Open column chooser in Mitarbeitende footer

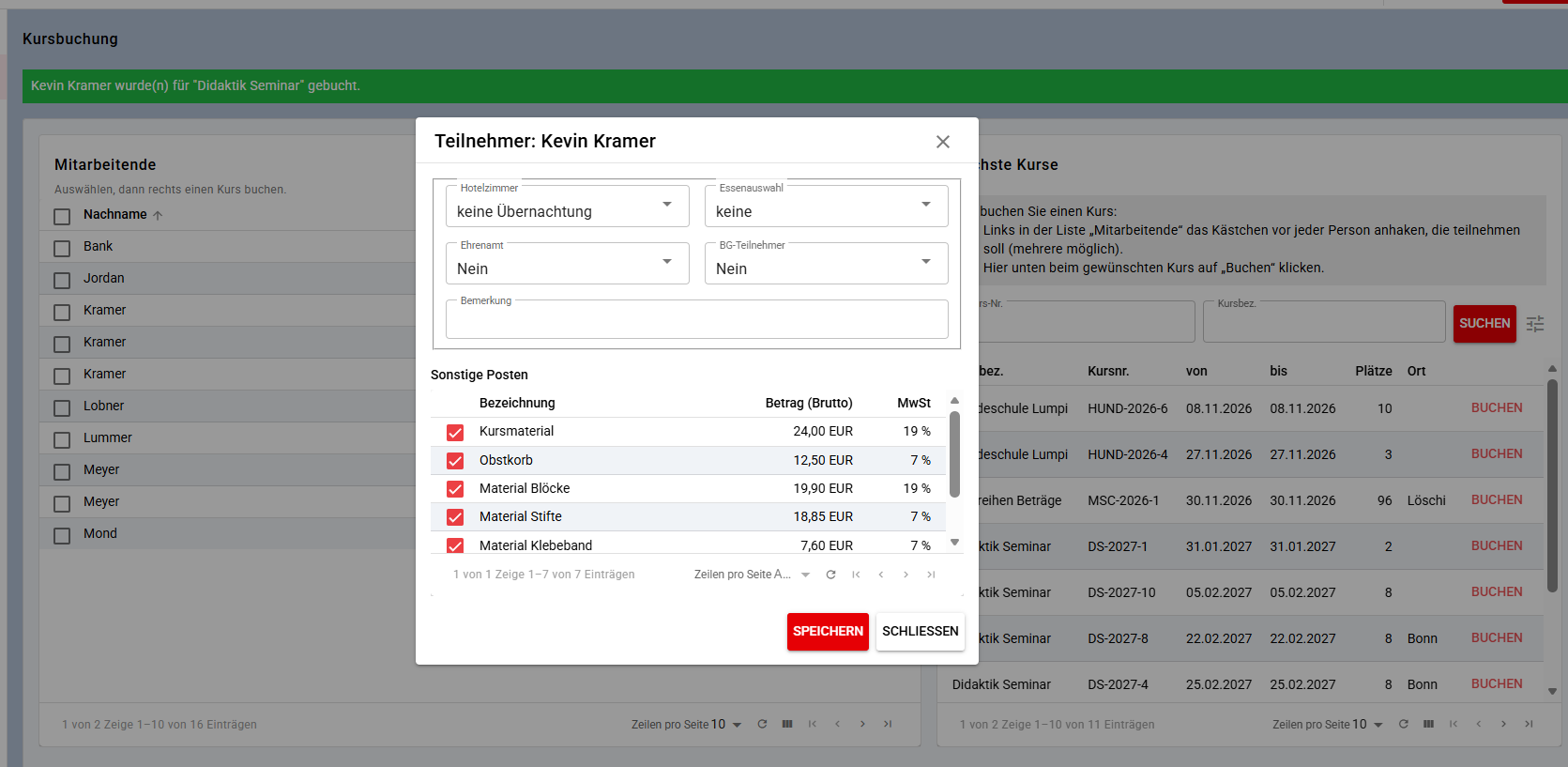tap(787, 724)
